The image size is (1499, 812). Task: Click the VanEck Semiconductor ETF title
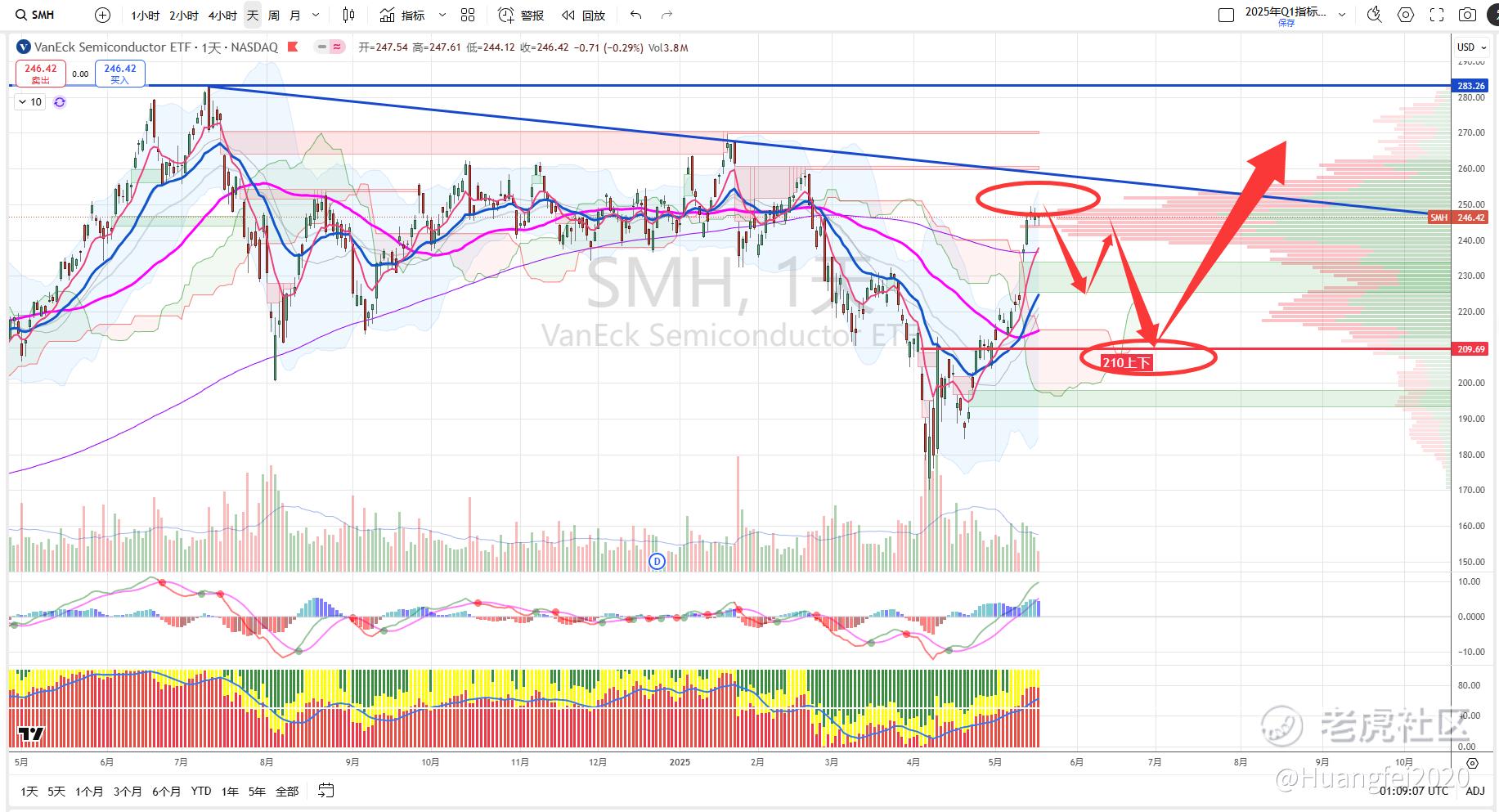pyautogui.click(x=113, y=47)
